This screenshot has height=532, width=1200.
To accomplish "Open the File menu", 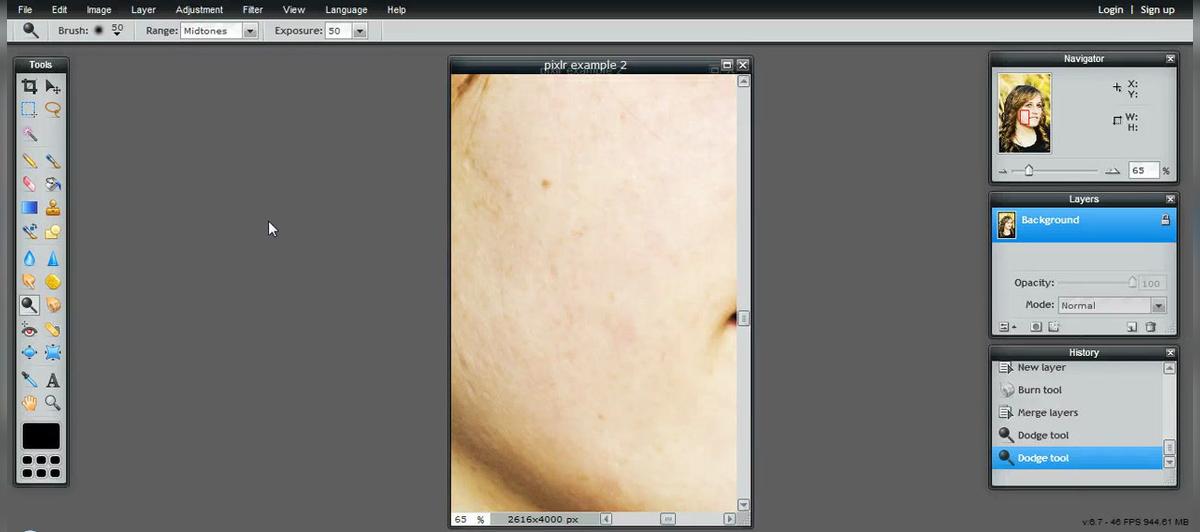I will pos(25,9).
